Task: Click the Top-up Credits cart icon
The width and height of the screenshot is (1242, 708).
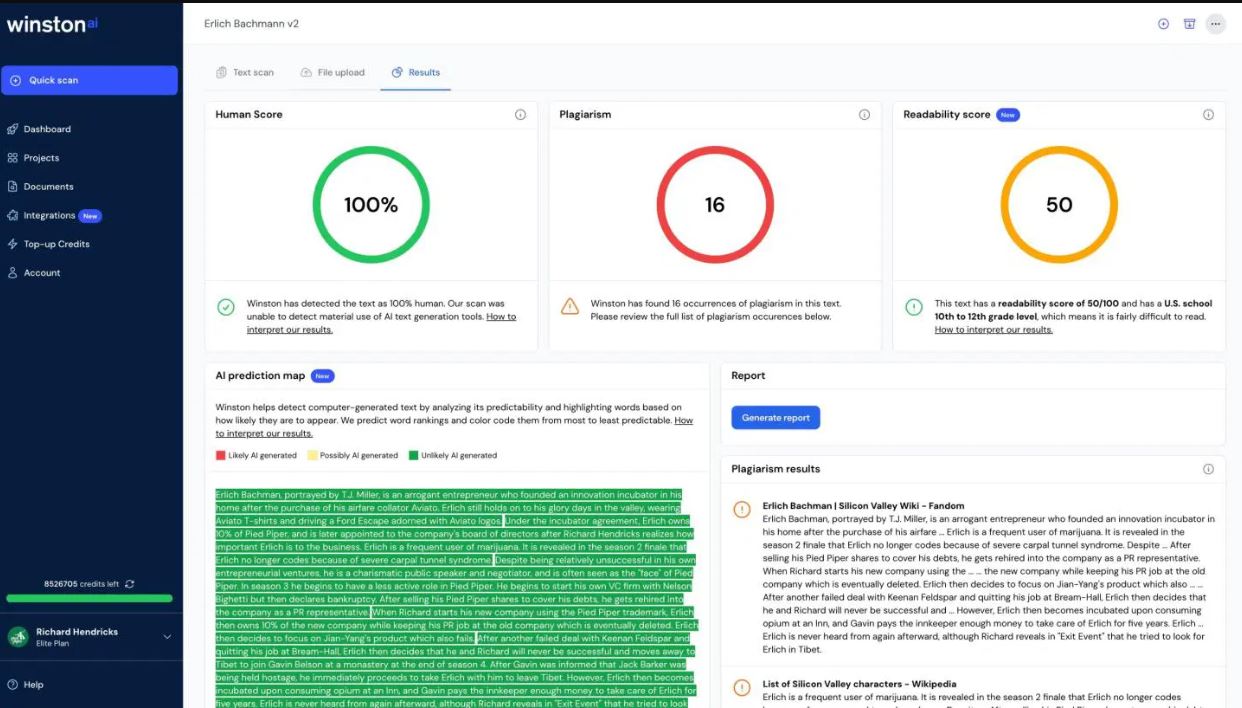Action: (13, 244)
